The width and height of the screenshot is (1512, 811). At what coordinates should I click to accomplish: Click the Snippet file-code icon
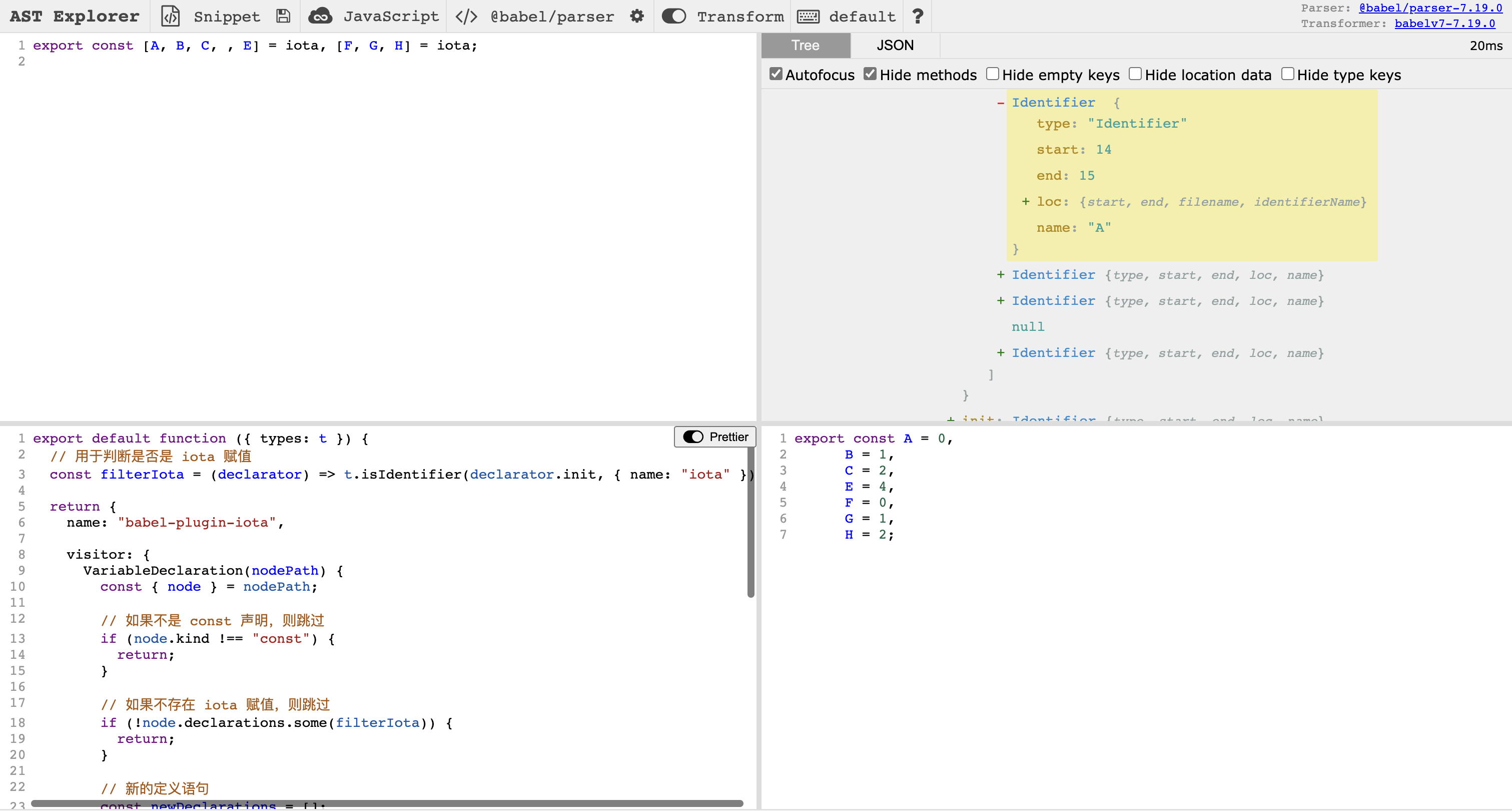170,16
